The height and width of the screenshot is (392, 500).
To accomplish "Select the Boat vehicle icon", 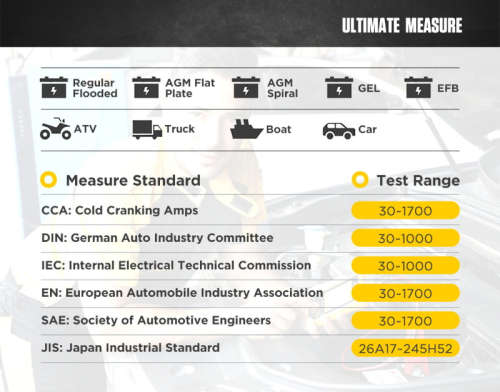I will [247, 129].
